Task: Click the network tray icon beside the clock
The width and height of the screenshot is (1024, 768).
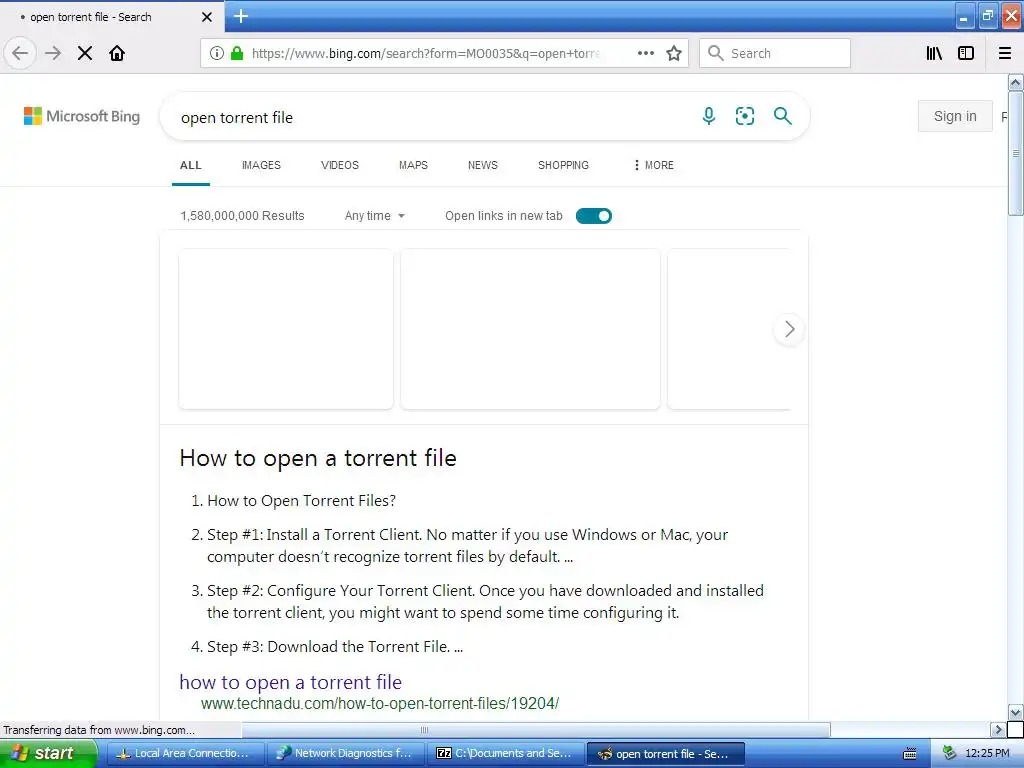Action: coord(949,753)
